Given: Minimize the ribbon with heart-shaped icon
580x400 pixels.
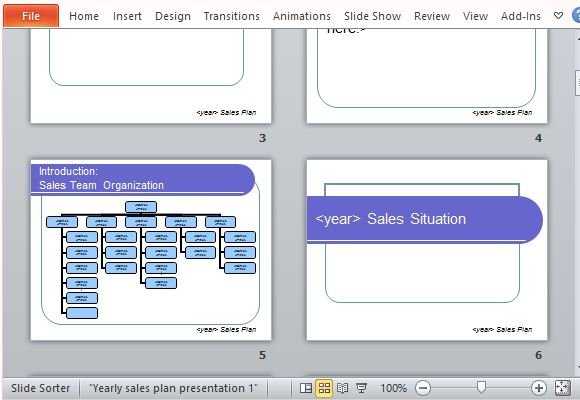Looking at the screenshot, I should pyautogui.click(x=558, y=16).
